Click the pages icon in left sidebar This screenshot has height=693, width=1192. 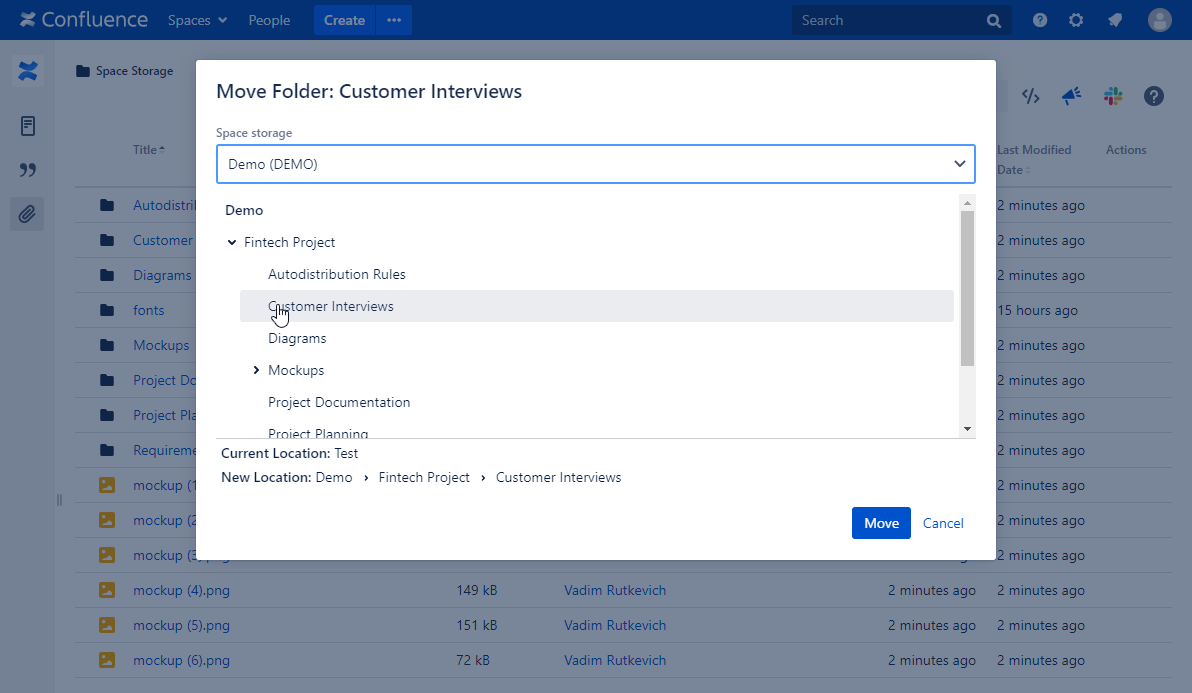click(28, 126)
